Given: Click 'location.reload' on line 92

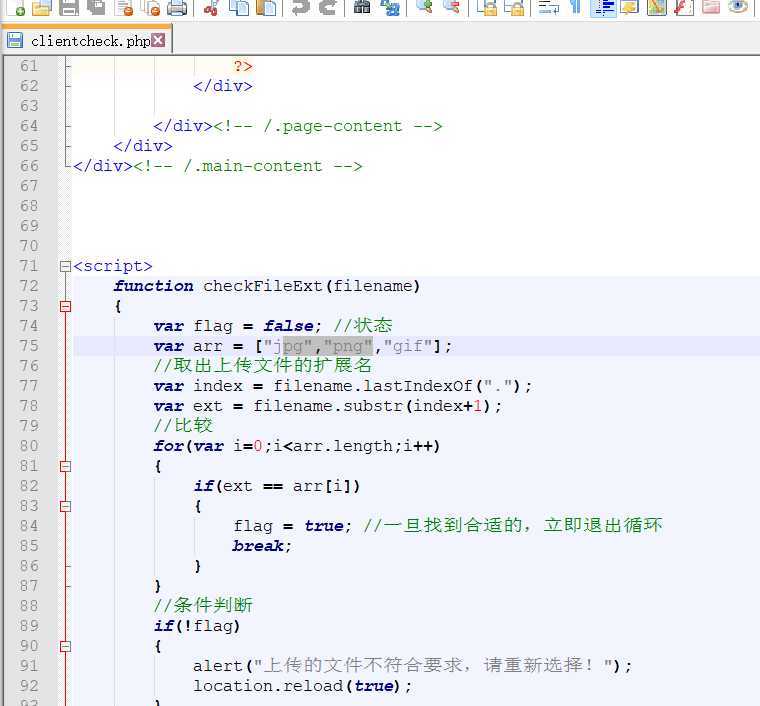Looking at the screenshot, I should click(x=268, y=686).
